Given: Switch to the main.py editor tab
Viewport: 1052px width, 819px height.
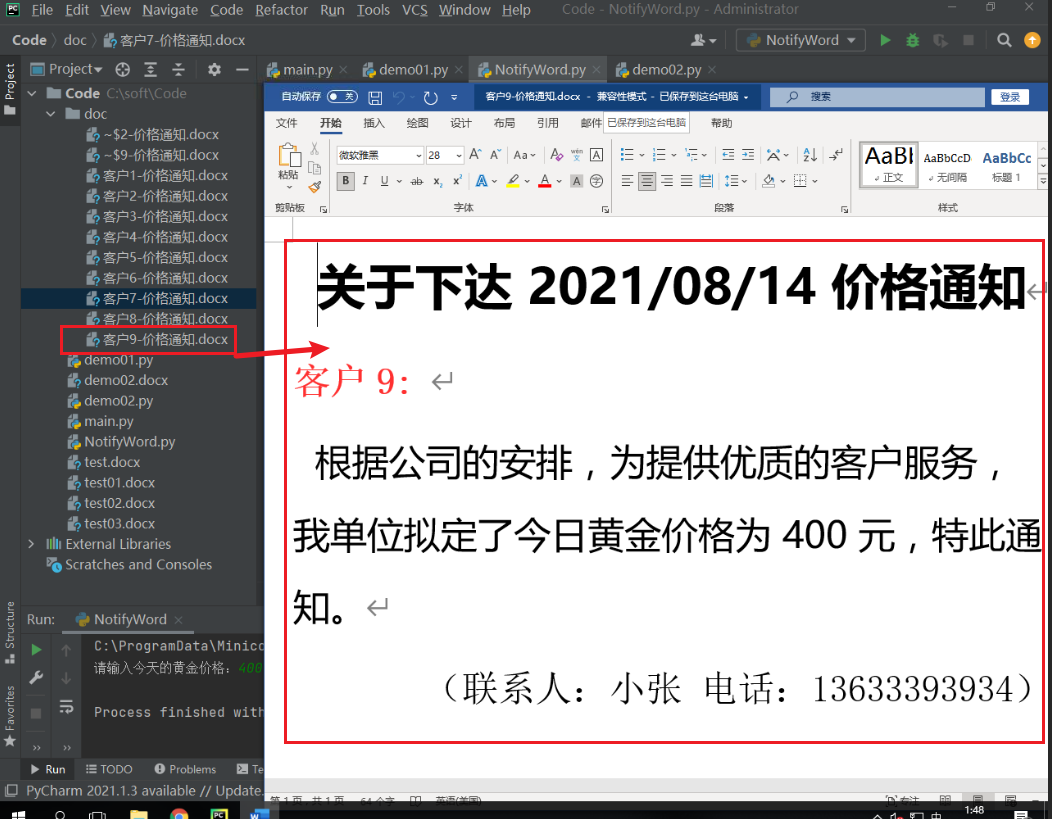Looking at the screenshot, I should click(x=307, y=70).
